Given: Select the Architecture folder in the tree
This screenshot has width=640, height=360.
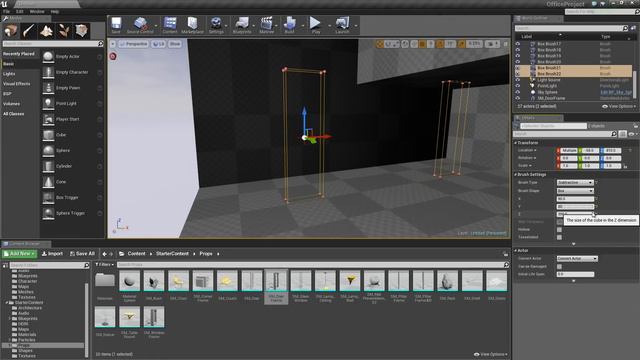Looking at the screenshot, I should click(30, 308).
